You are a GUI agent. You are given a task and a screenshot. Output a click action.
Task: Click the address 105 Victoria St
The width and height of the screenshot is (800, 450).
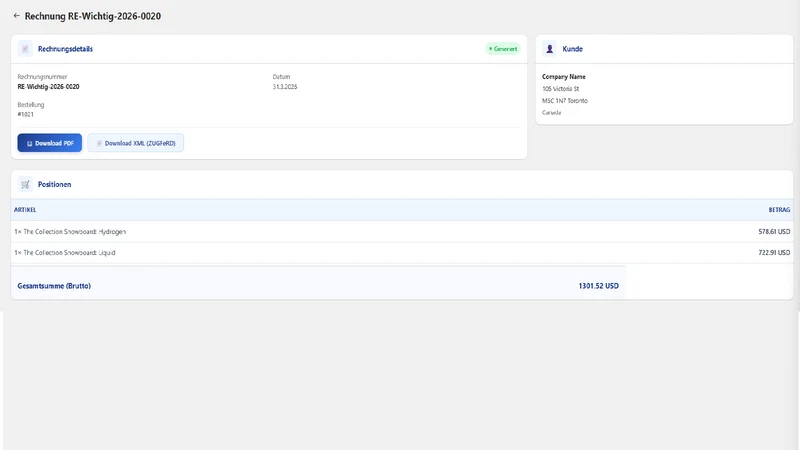[x=560, y=89]
